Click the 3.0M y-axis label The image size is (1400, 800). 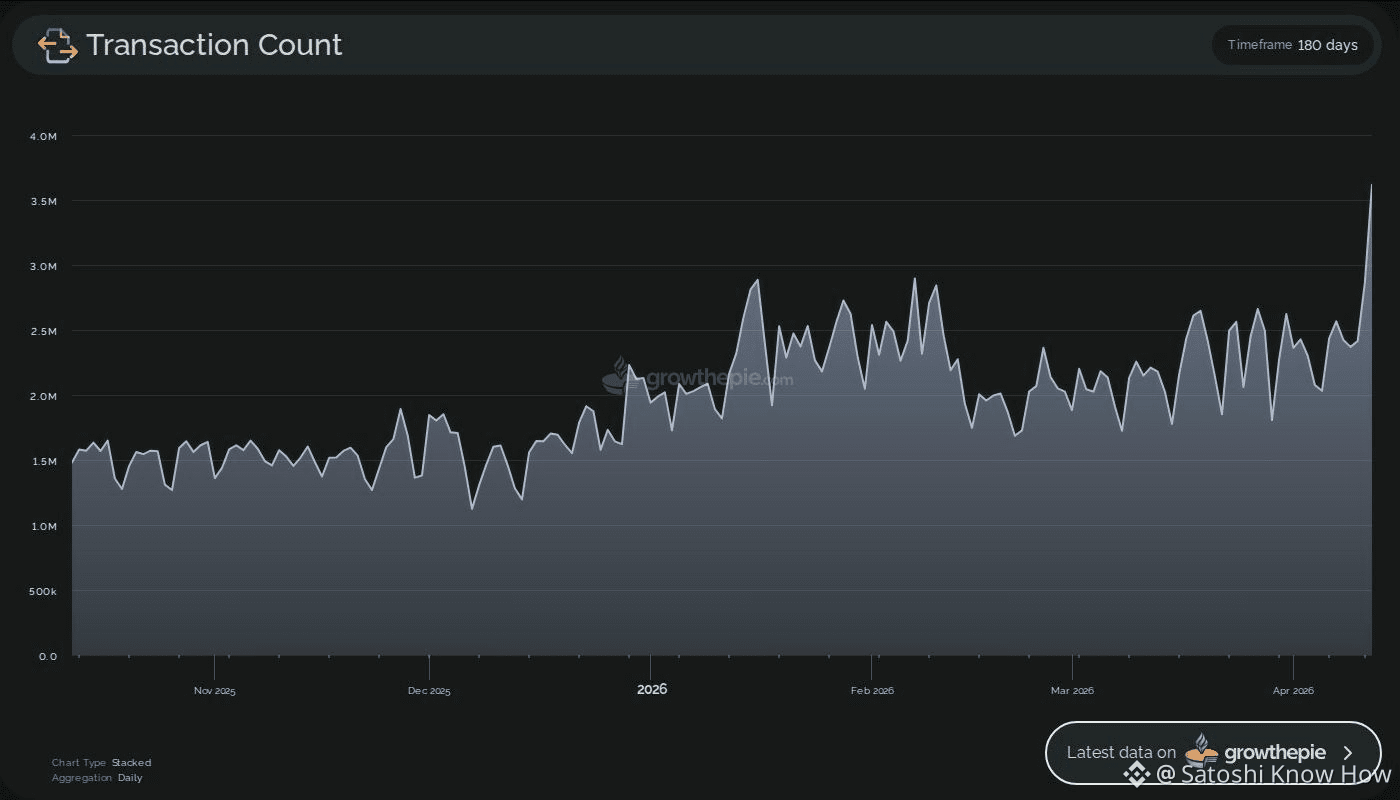tap(44, 266)
